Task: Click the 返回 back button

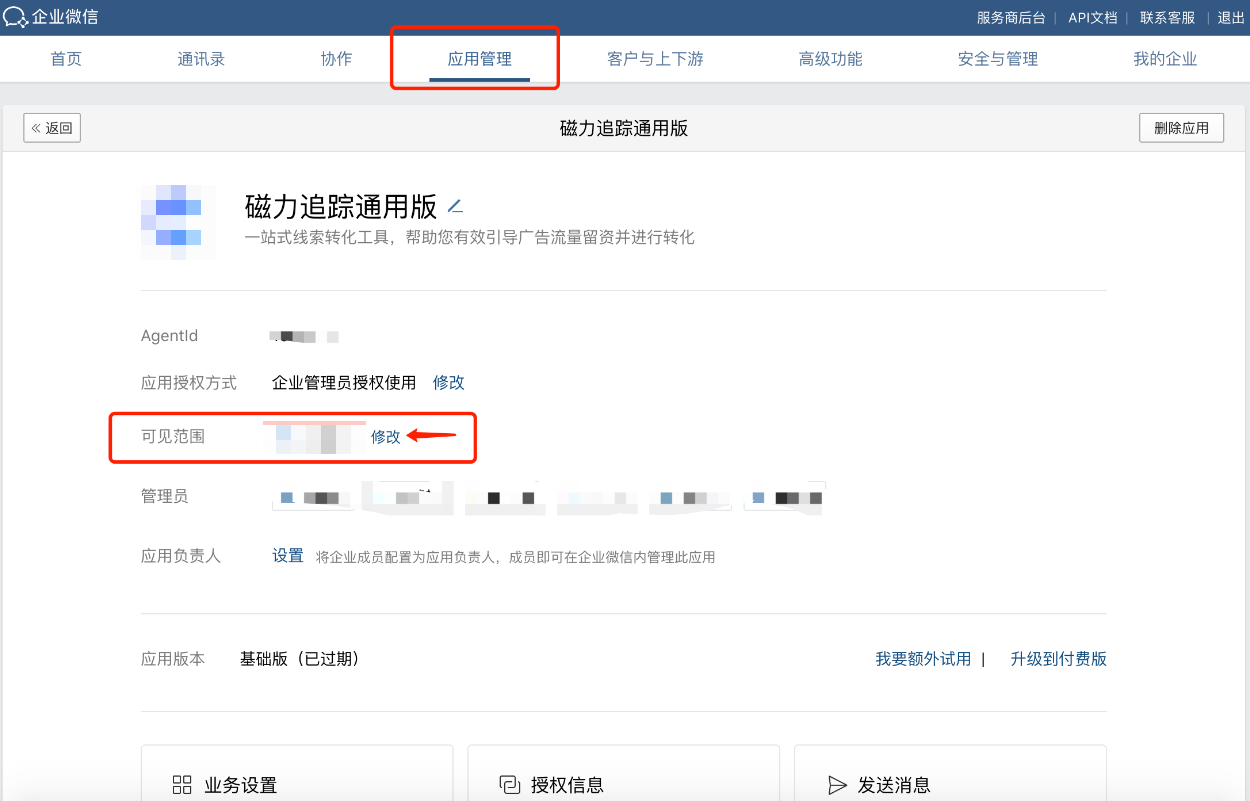Action: pyautogui.click(x=52, y=128)
